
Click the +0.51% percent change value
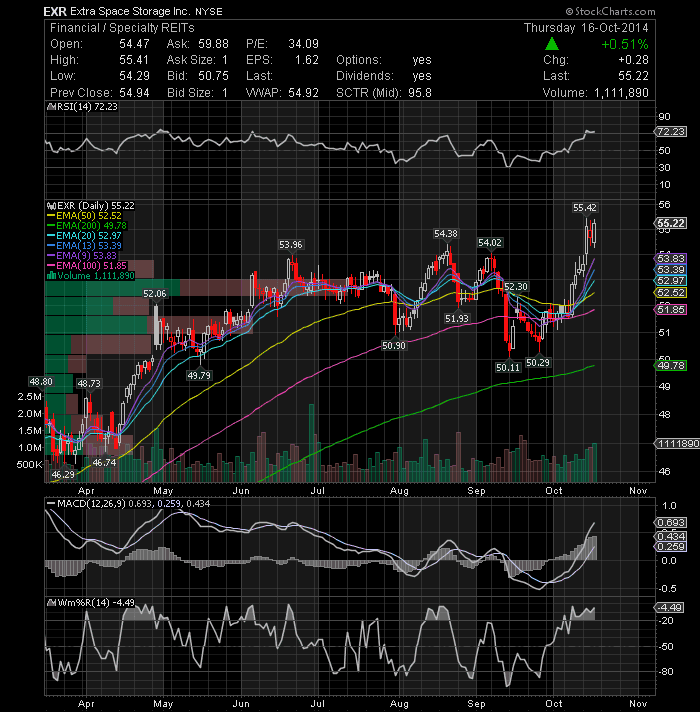pos(625,44)
